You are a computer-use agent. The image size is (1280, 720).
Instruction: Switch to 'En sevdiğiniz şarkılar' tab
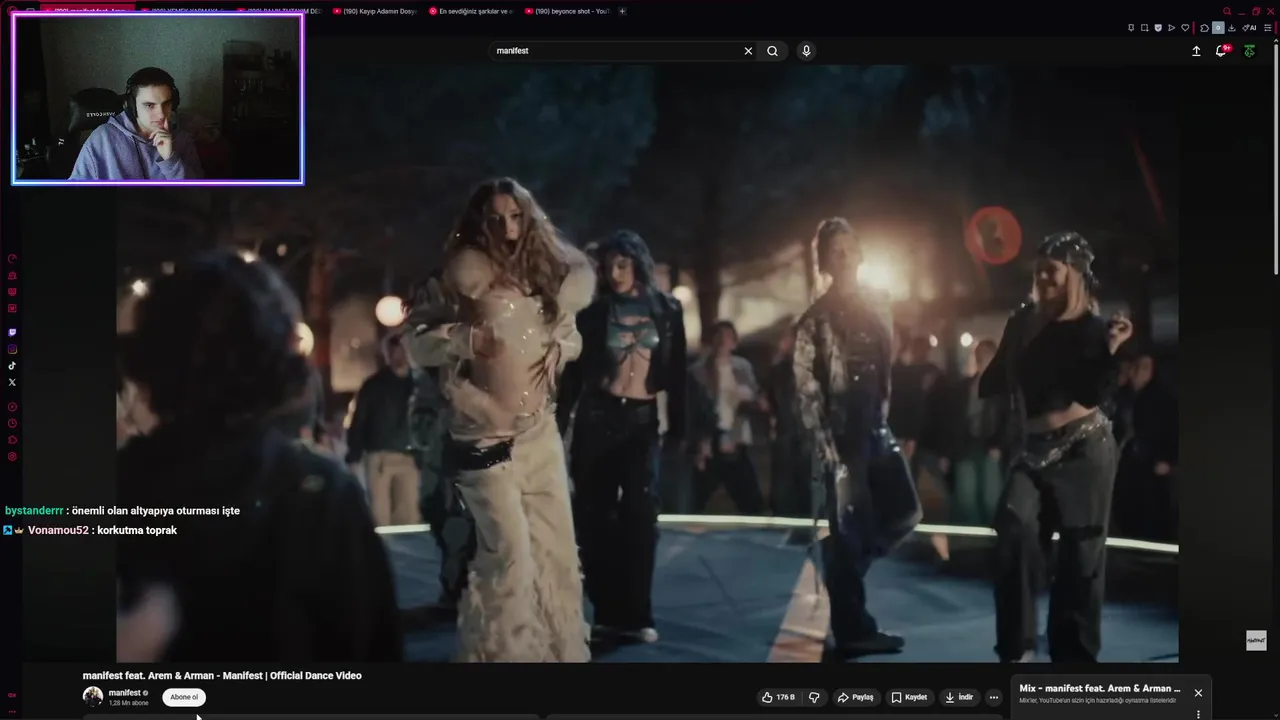(x=469, y=11)
